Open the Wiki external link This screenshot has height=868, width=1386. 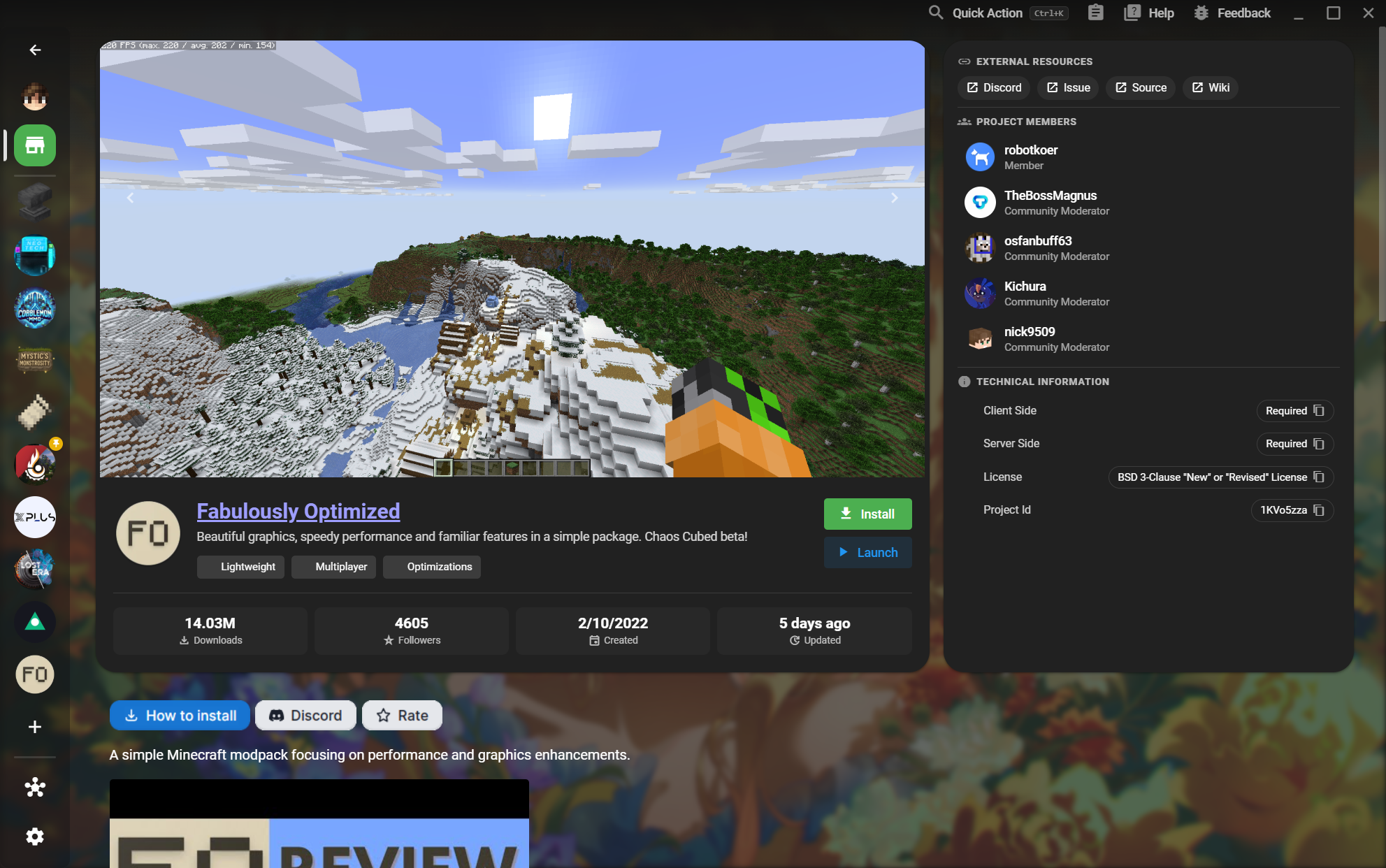tap(1211, 87)
